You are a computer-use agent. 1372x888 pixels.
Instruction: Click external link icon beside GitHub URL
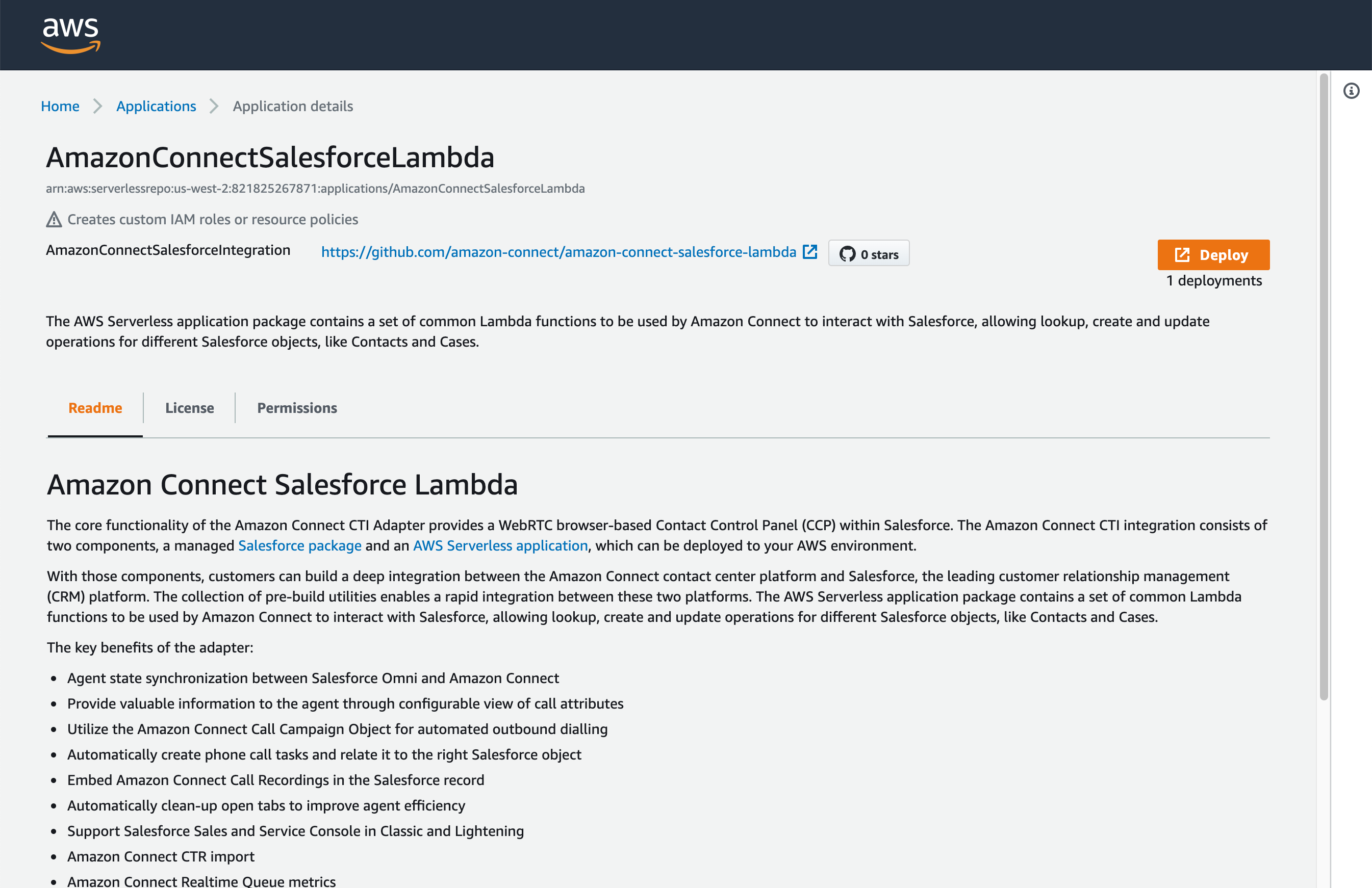pos(810,252)
